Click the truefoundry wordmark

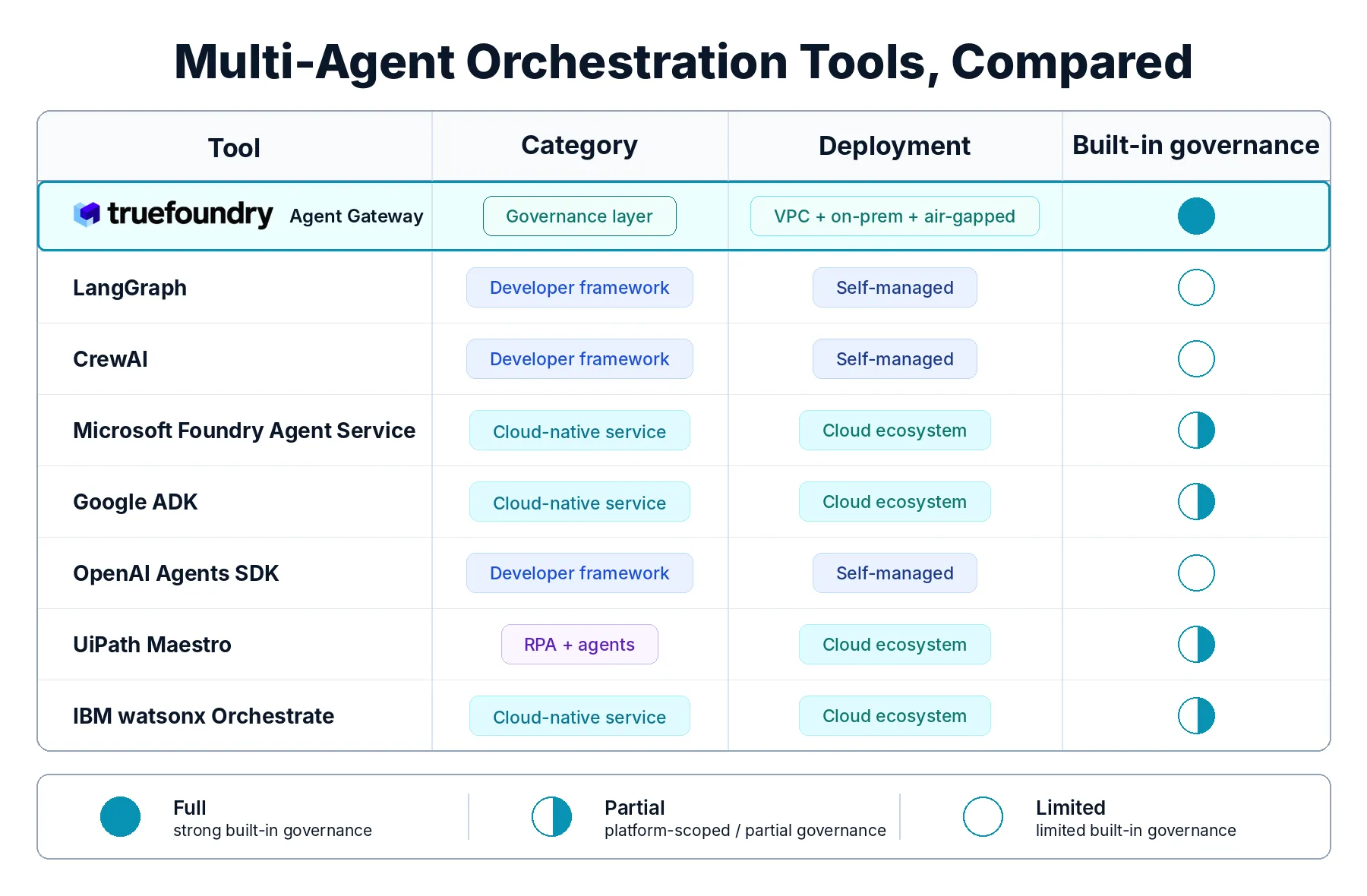click(x=190, y=214)
